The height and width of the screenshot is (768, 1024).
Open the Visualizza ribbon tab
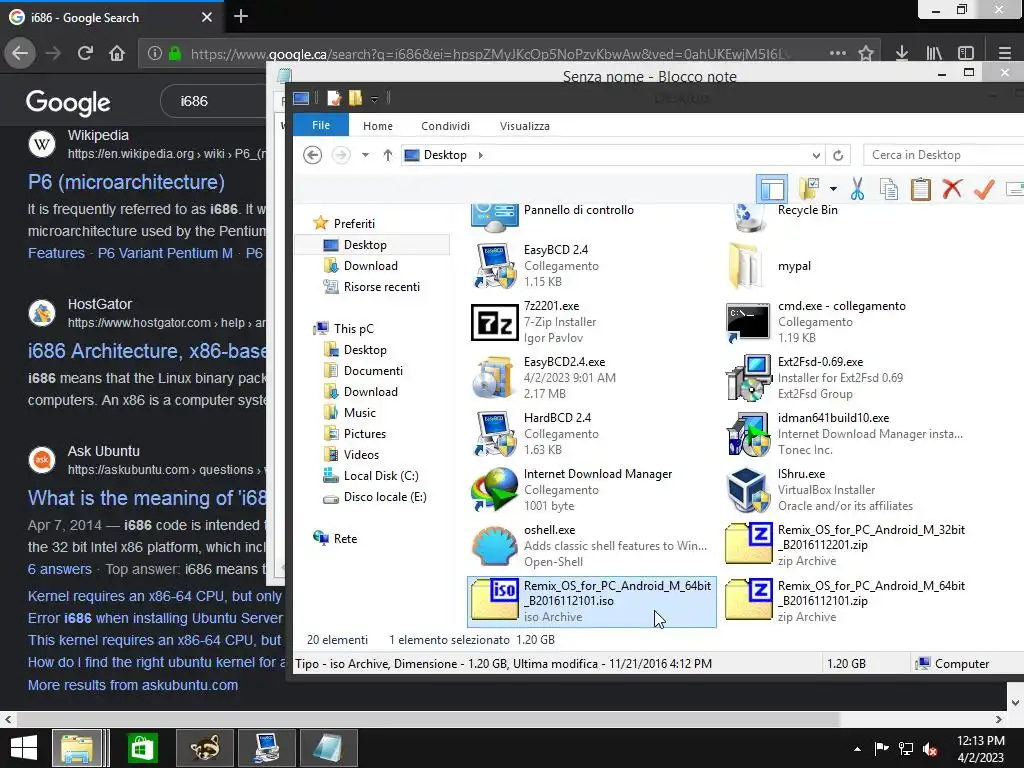tap(524, 126)
